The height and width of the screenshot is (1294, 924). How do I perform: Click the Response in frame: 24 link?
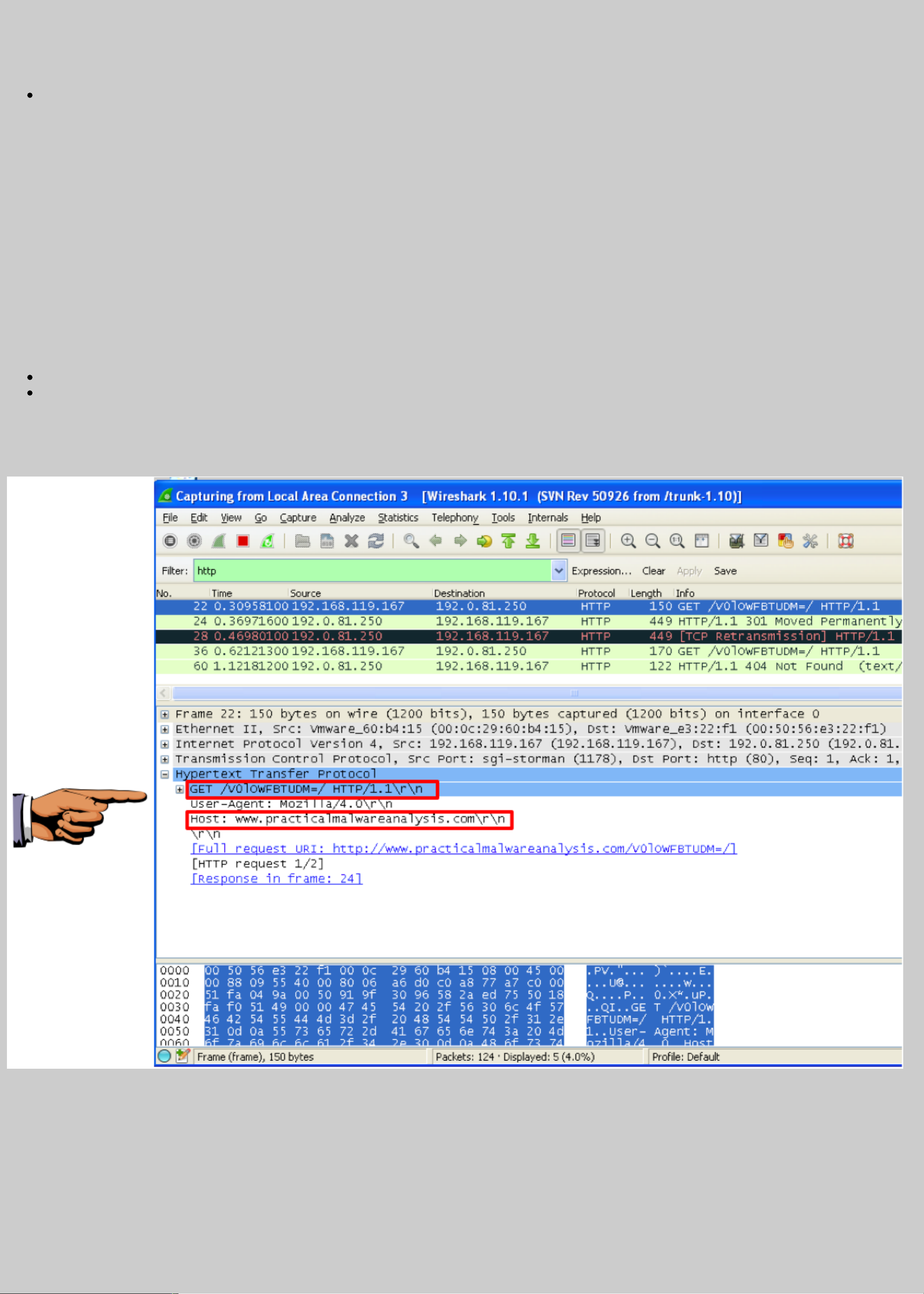point(276,879)
